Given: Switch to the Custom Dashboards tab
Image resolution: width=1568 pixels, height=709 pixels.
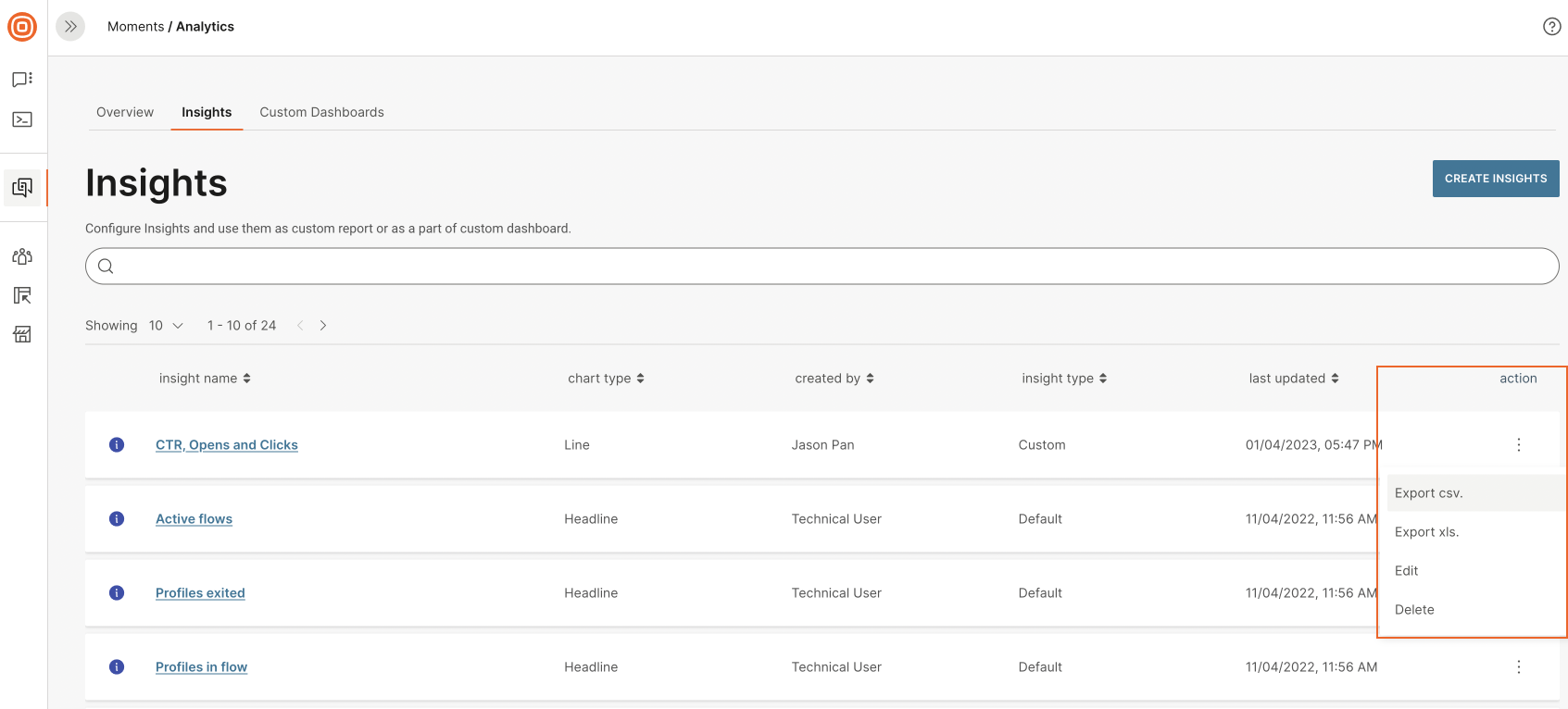Looking at the screenshot, I should click(321, 112).
